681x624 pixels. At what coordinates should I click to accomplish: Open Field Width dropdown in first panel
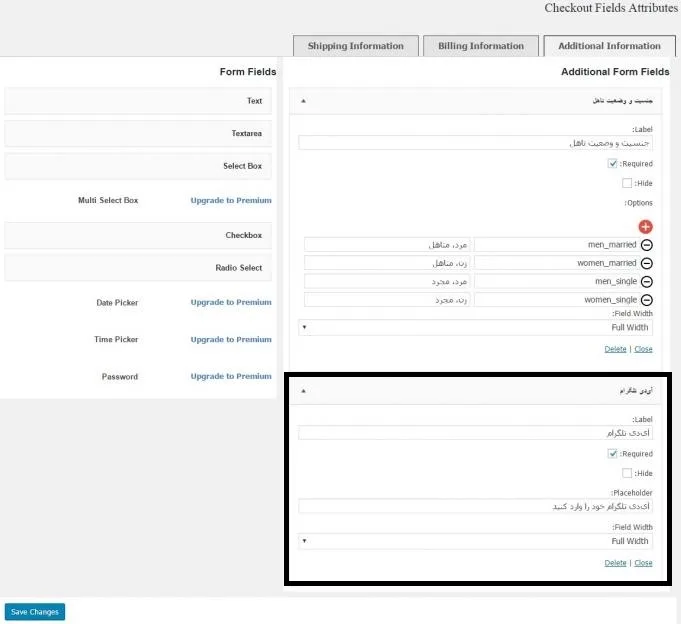coord(475,327)
